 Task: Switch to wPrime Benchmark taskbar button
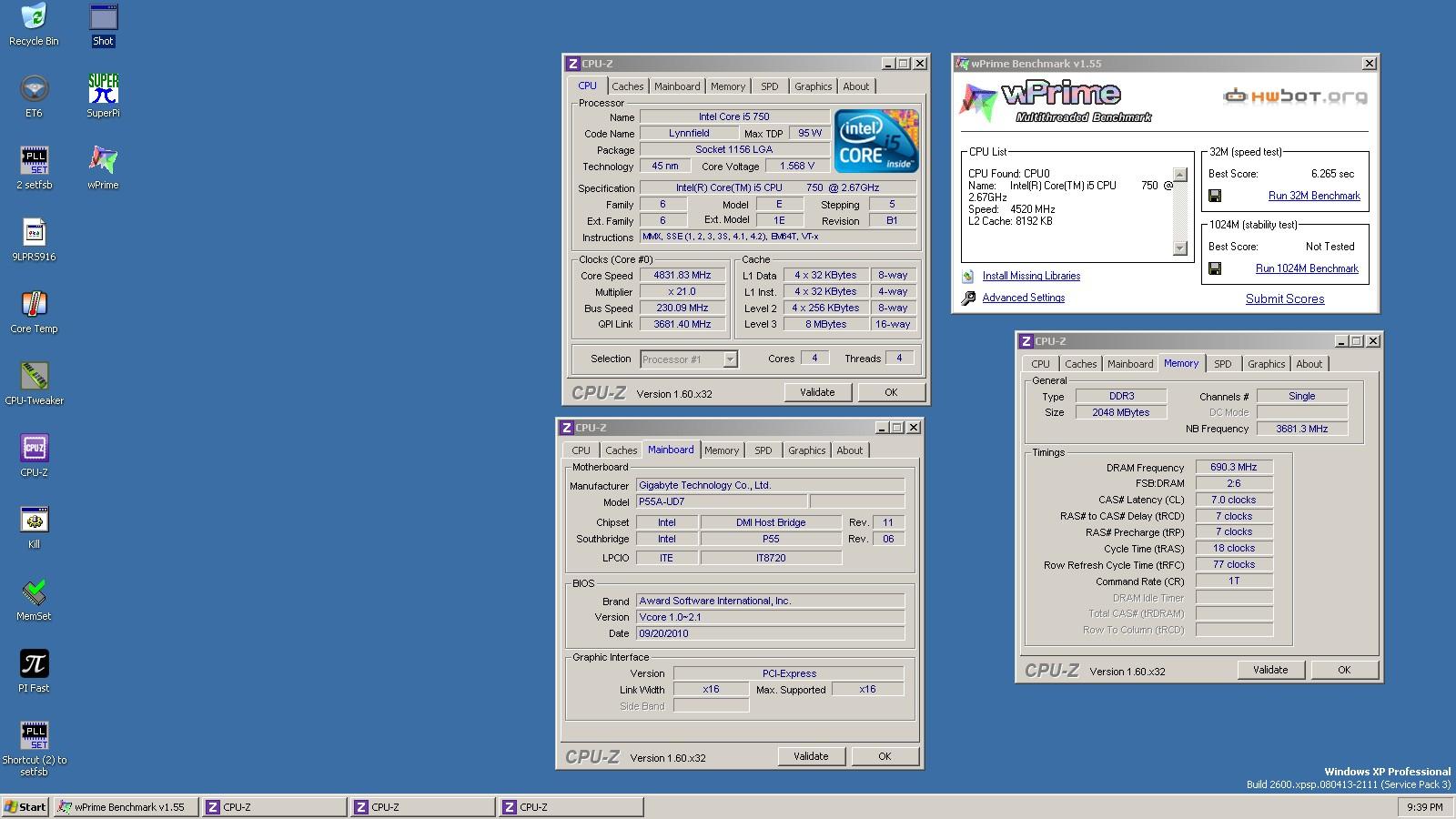pos(126,807)
